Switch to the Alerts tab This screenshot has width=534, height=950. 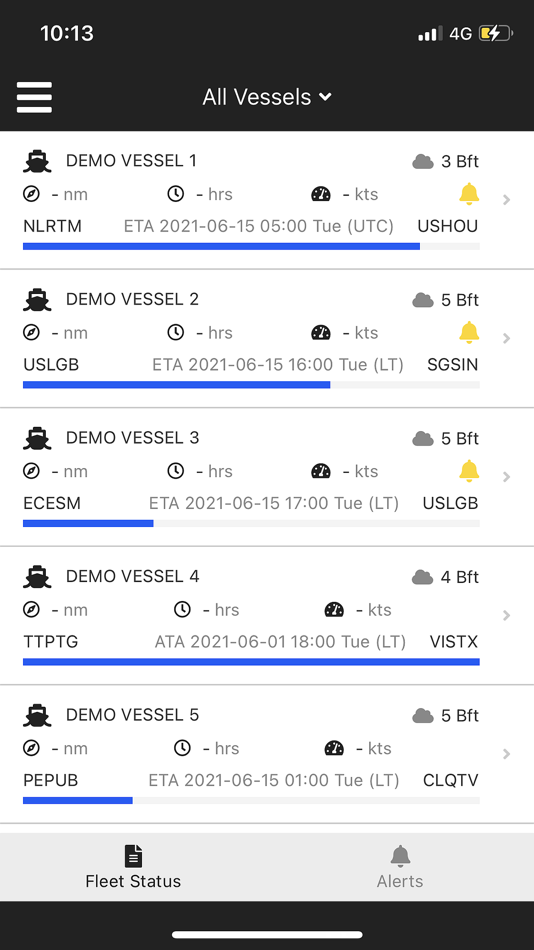point(400,867)
